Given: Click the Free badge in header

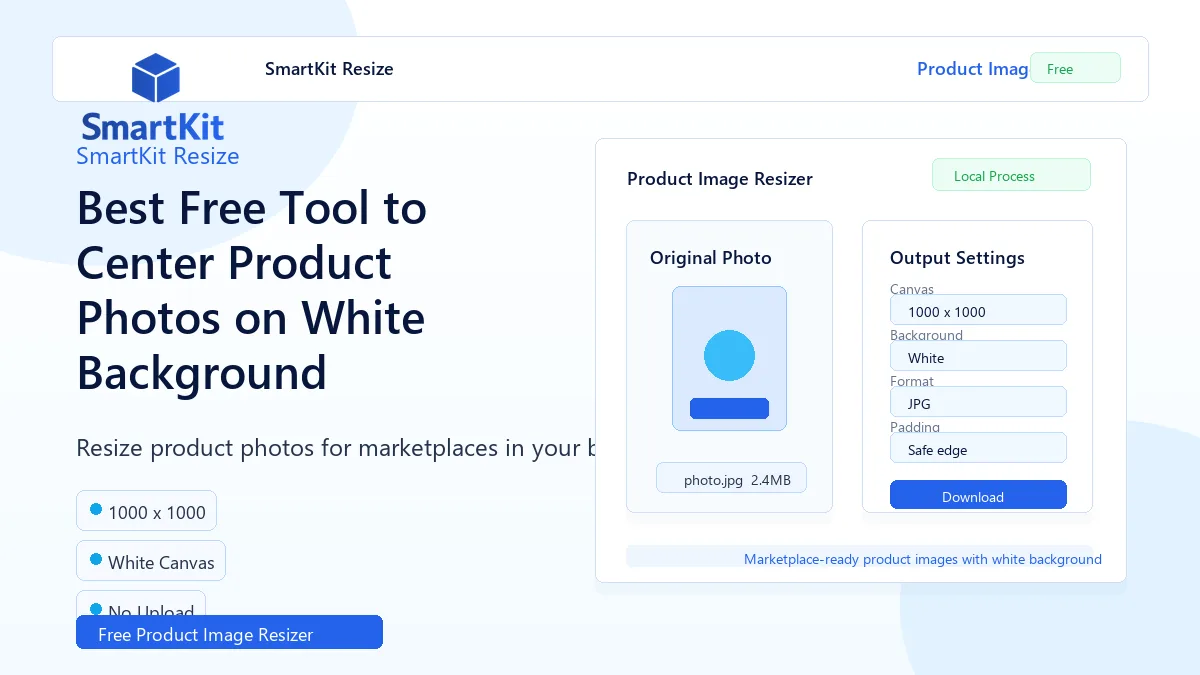Looking at the screenshot, I should 1075,68.
